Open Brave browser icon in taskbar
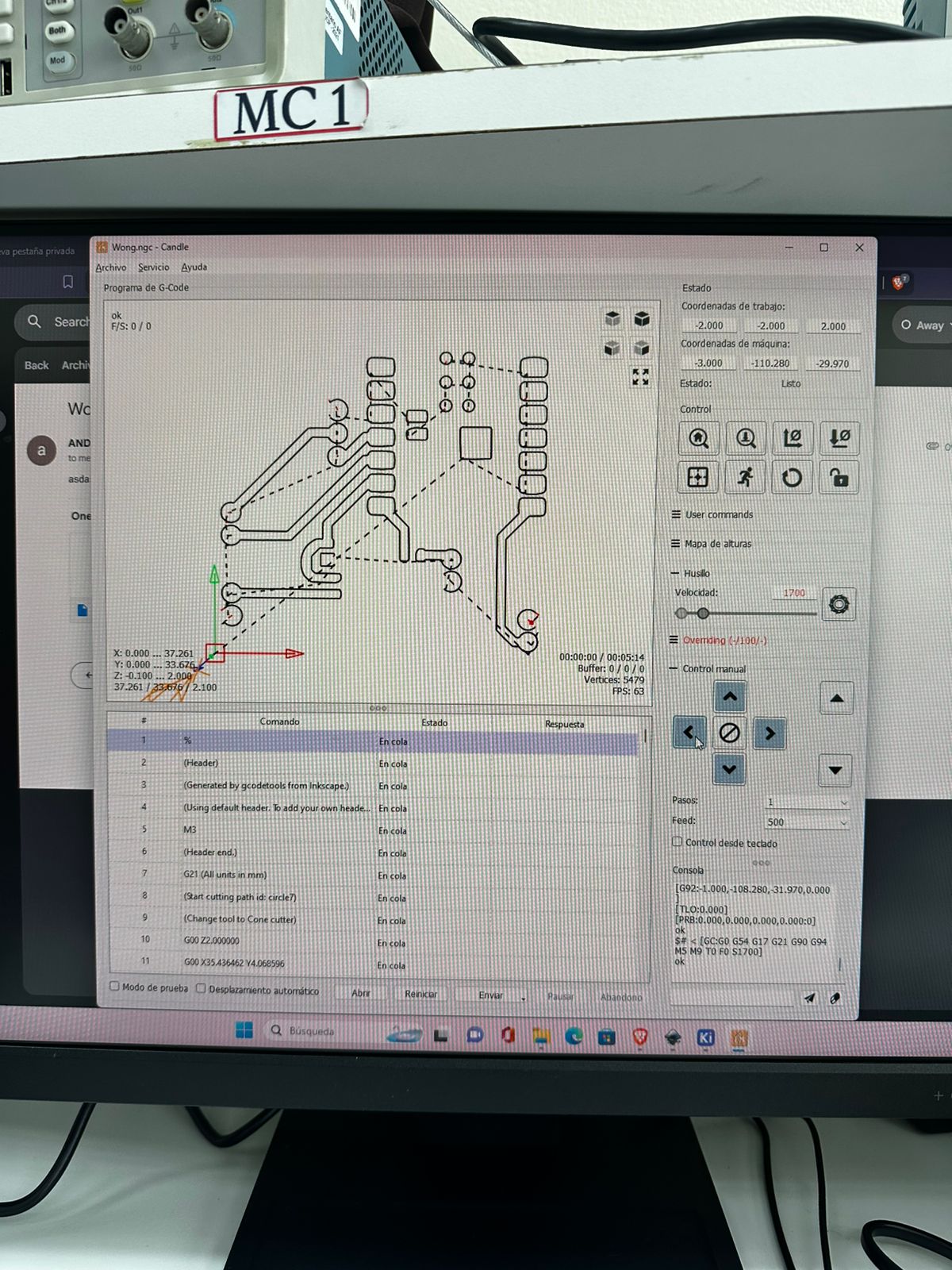This screenshot has height=1270, width=952. click(x=640, y=1037)
